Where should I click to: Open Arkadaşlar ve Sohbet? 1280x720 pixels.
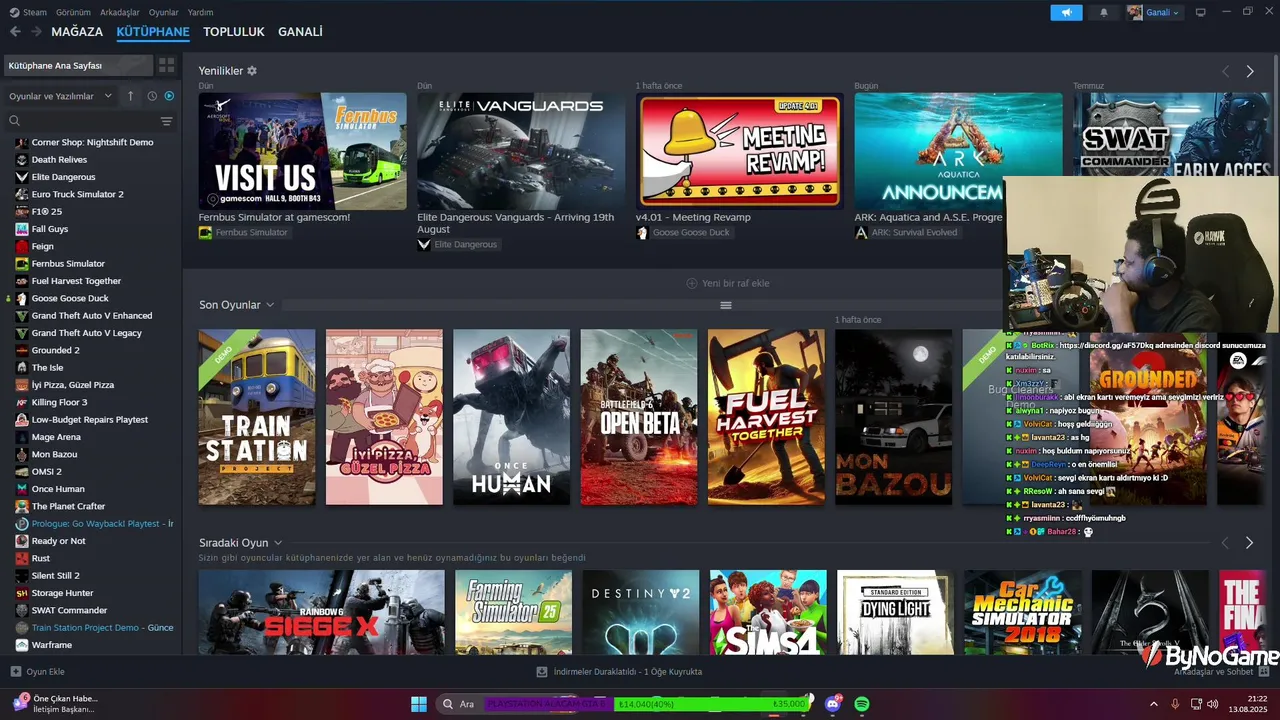point(1222,672)
